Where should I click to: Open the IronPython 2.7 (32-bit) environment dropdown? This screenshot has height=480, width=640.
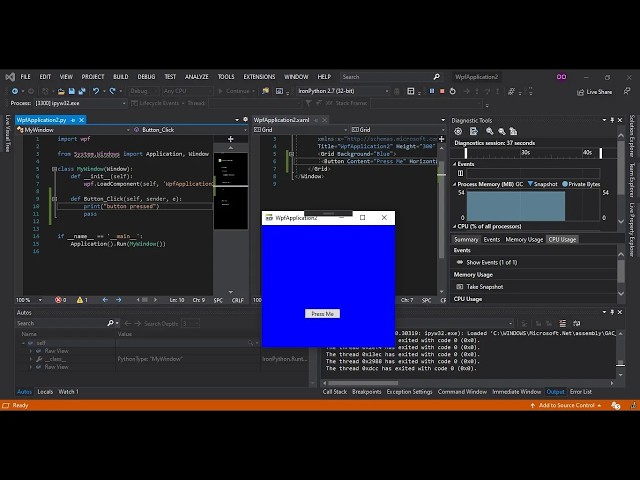click(387, 91)
